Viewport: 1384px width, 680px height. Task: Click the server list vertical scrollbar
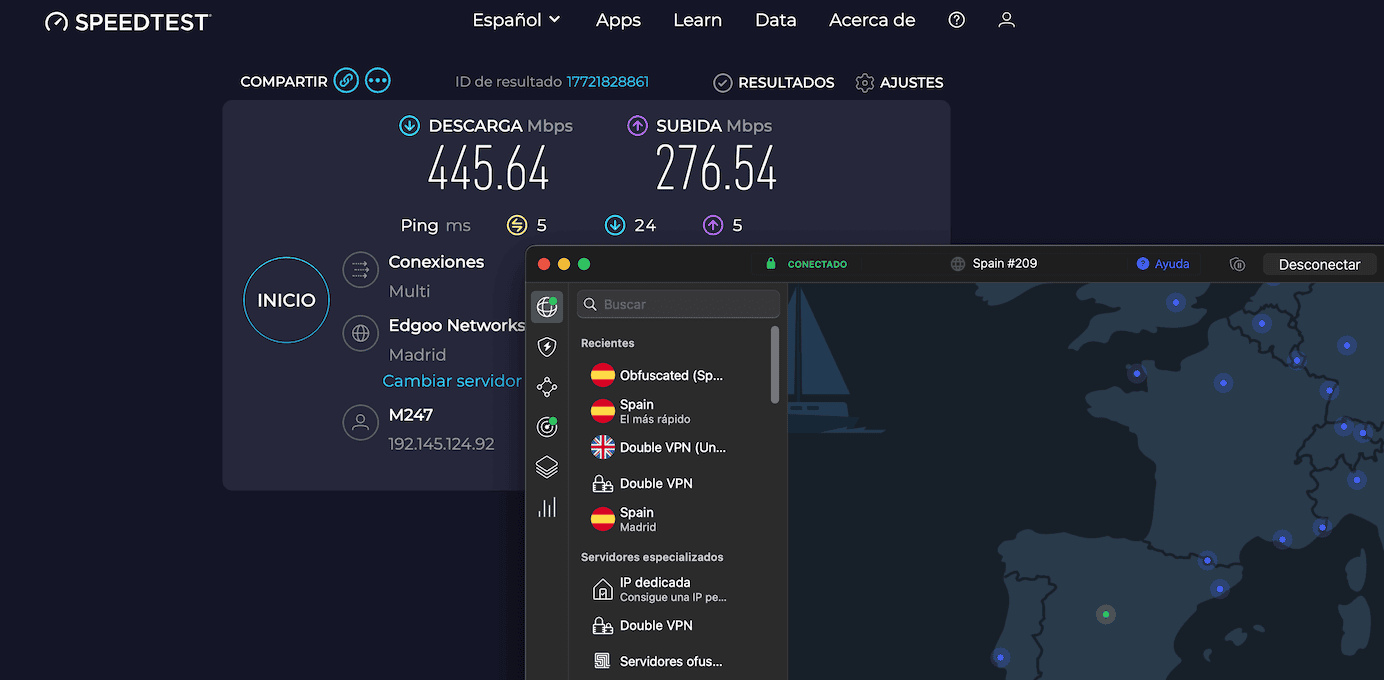click(775, 365)
